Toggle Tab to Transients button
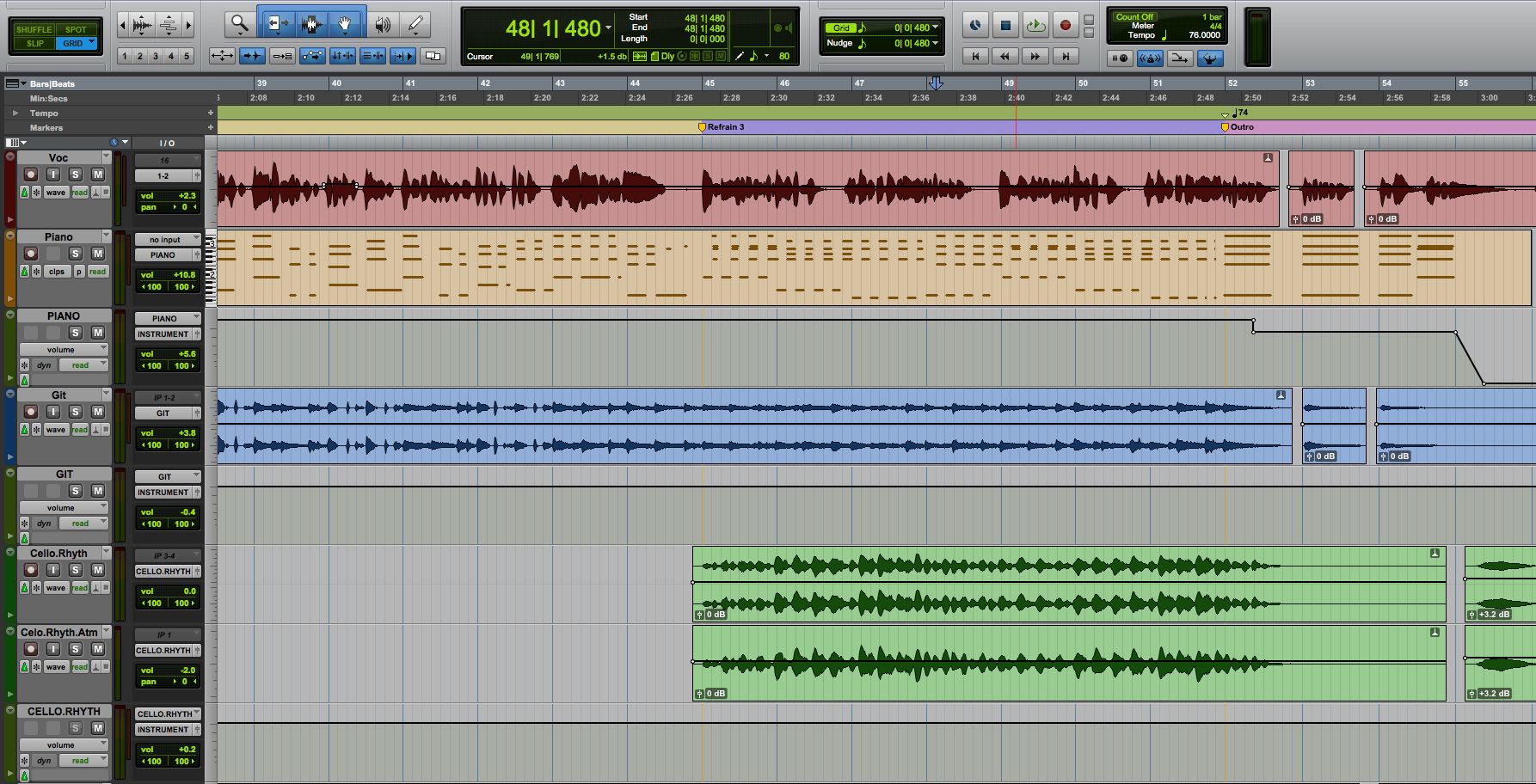 click(x=252, y=56)
